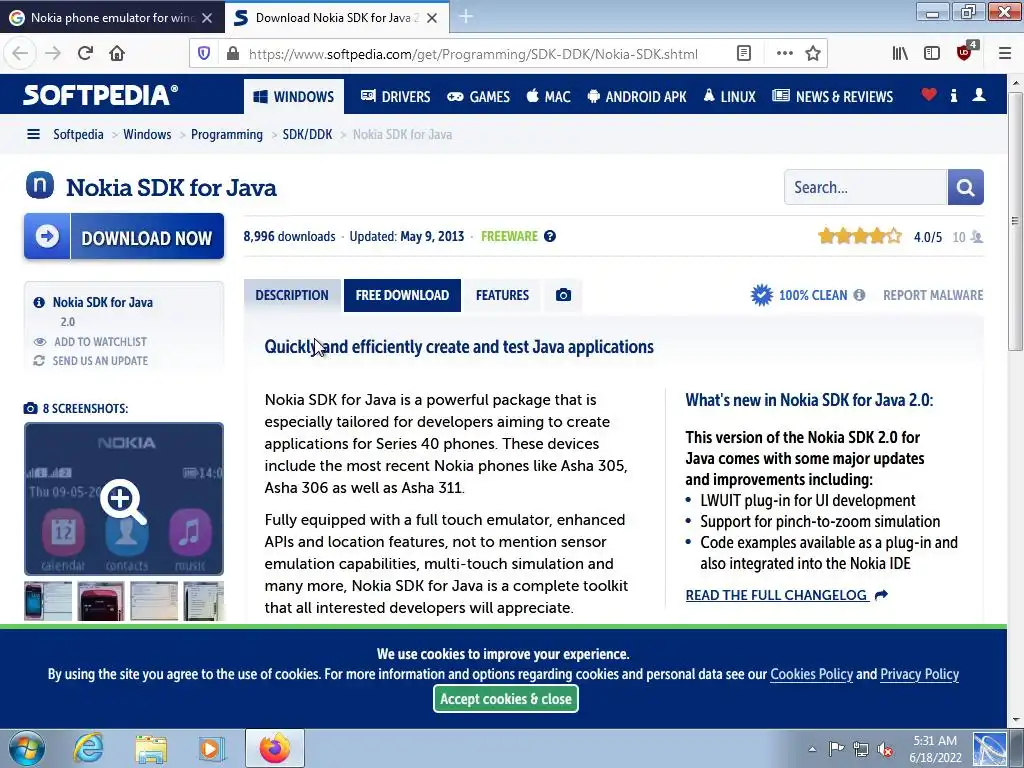Click Softpedia breadcrumb link
Image resolution: width=1024 pixels, height=768 pixels.
(78, 135)
